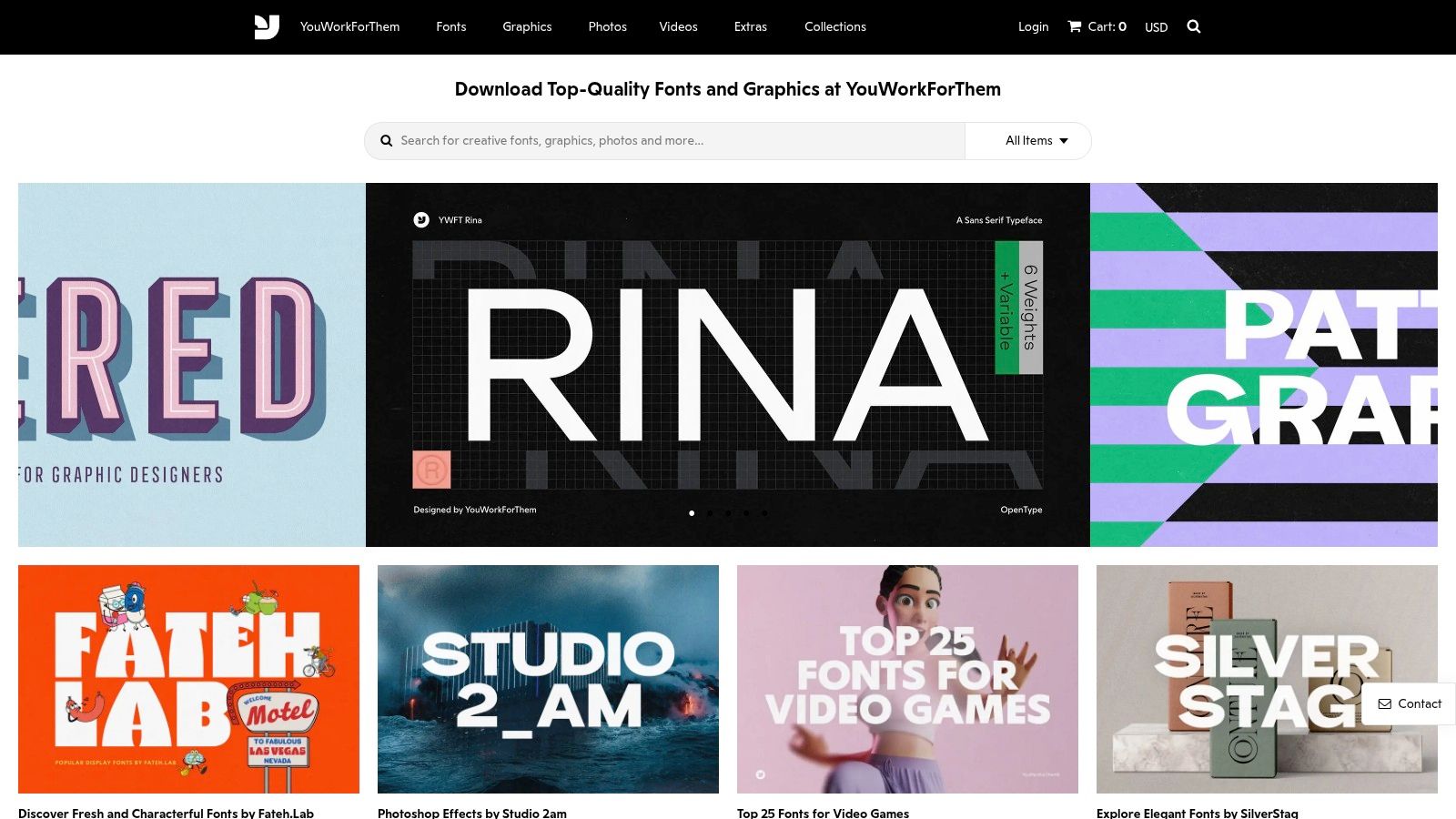Viewport: 1456px width, 819px height.
Task: Open the Fonts menu
Action: click(x=450, y=26)
